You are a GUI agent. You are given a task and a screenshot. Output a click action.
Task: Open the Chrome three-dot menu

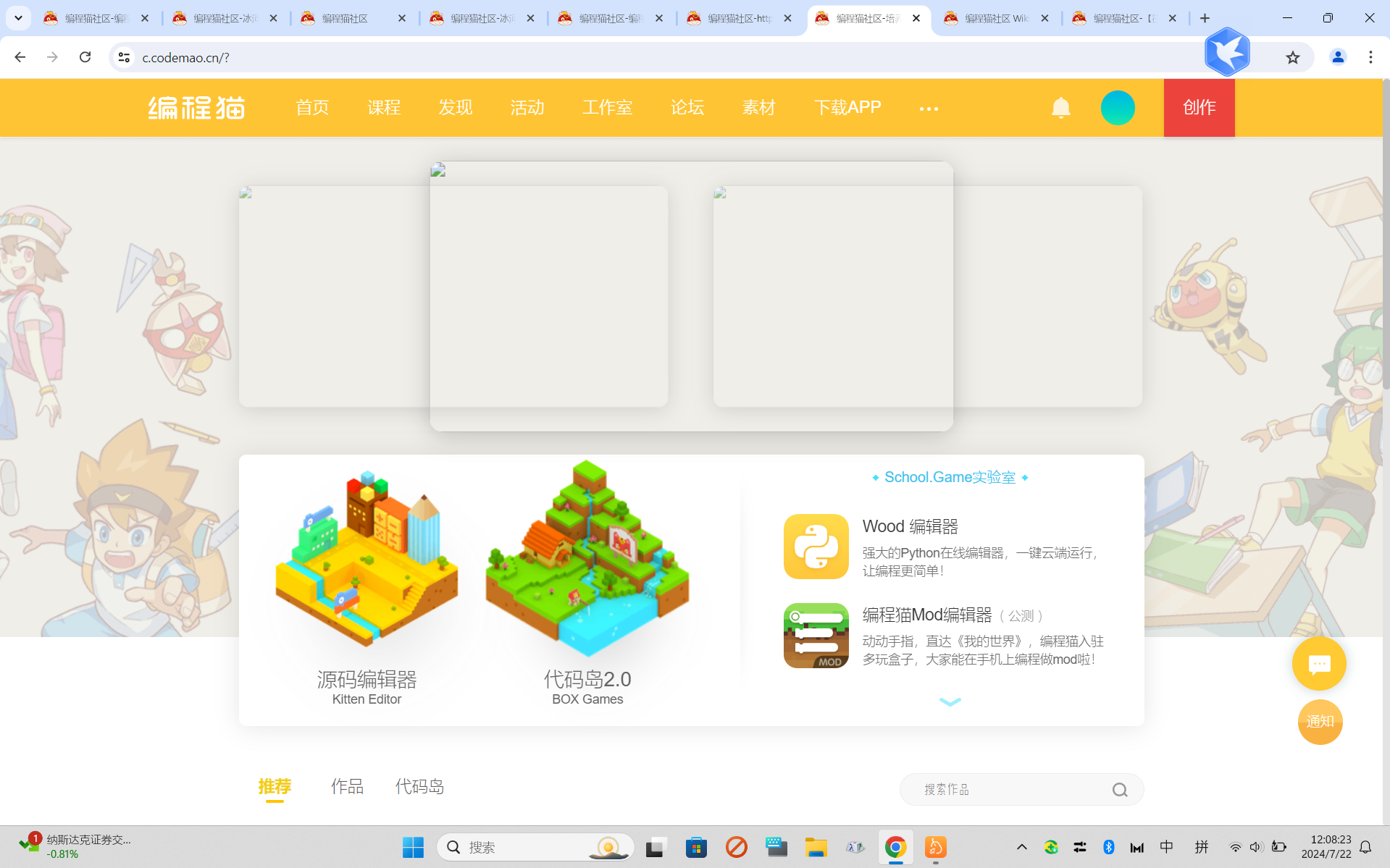[1370, 57]
